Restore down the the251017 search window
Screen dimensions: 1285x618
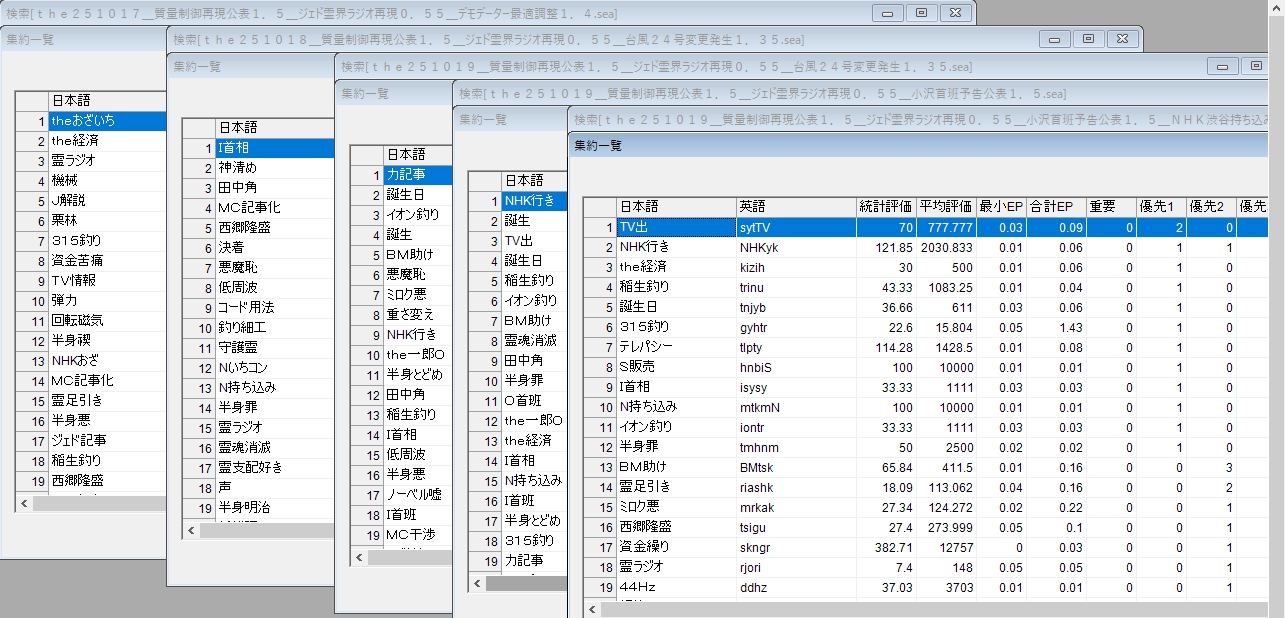point(921,13)
